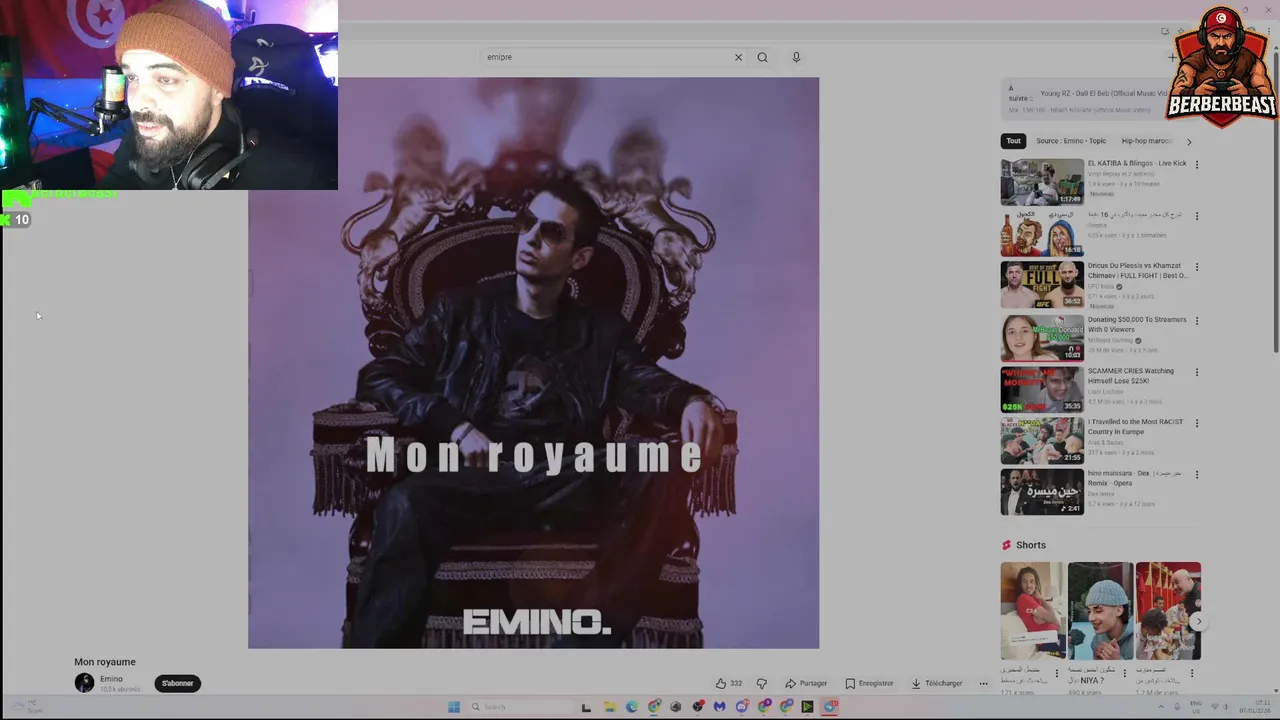Viewport: 1280px width, 720px height.
Task: Open the Windows Start button
Action: 453,707
